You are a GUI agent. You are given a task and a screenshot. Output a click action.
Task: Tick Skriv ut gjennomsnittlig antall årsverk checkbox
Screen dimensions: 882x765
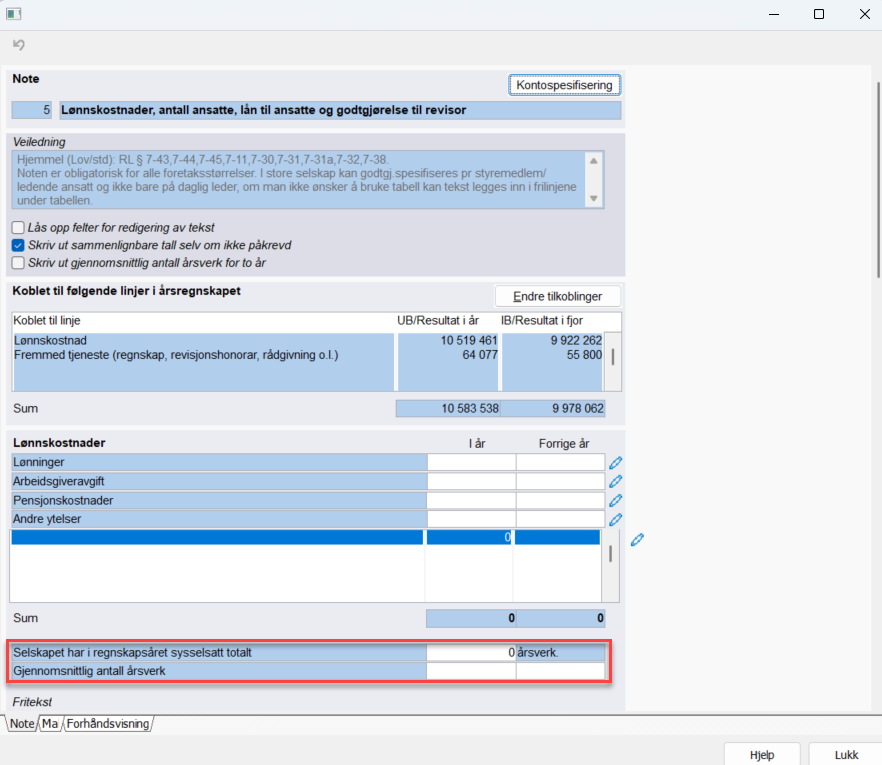point(18,263)
